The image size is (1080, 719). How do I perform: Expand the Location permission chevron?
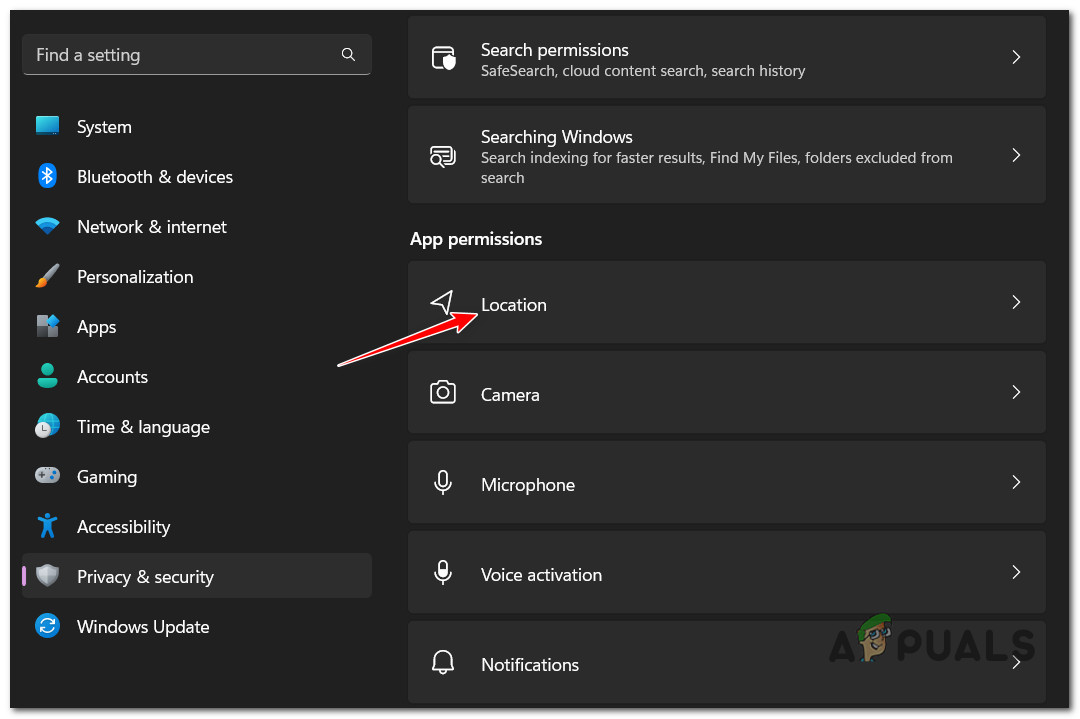(1016, 302)
